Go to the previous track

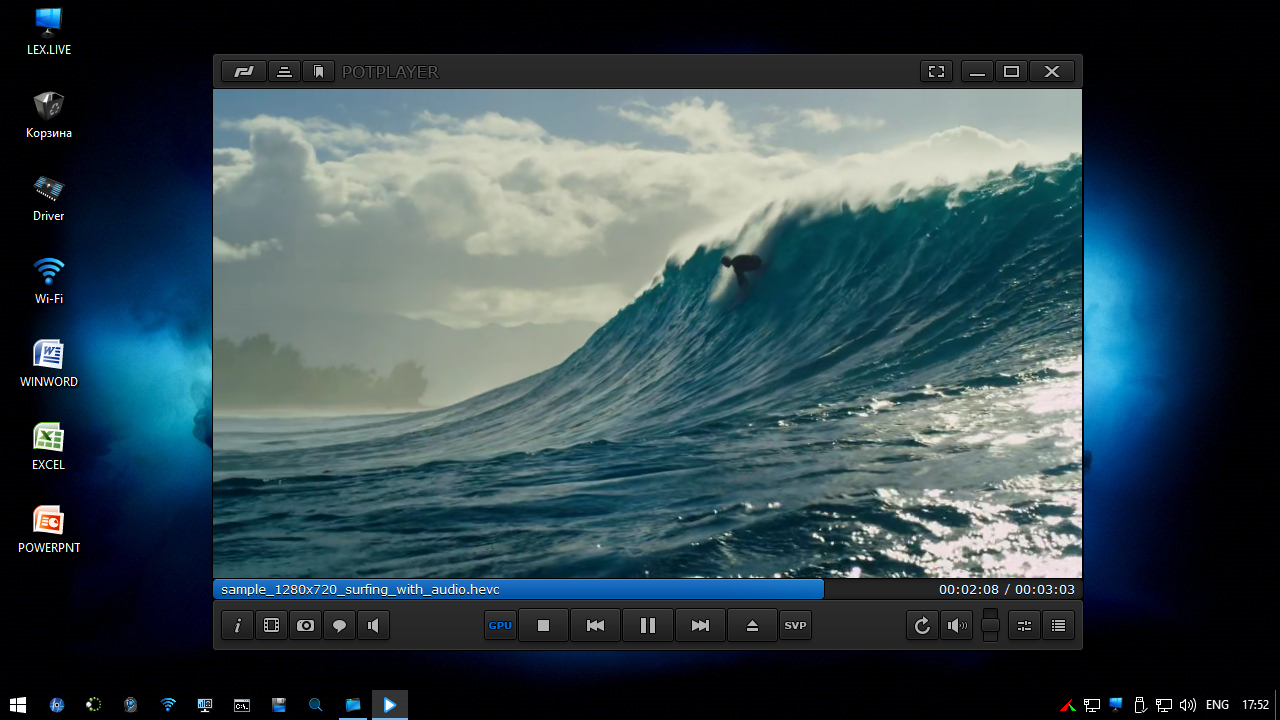click(595, 626)
